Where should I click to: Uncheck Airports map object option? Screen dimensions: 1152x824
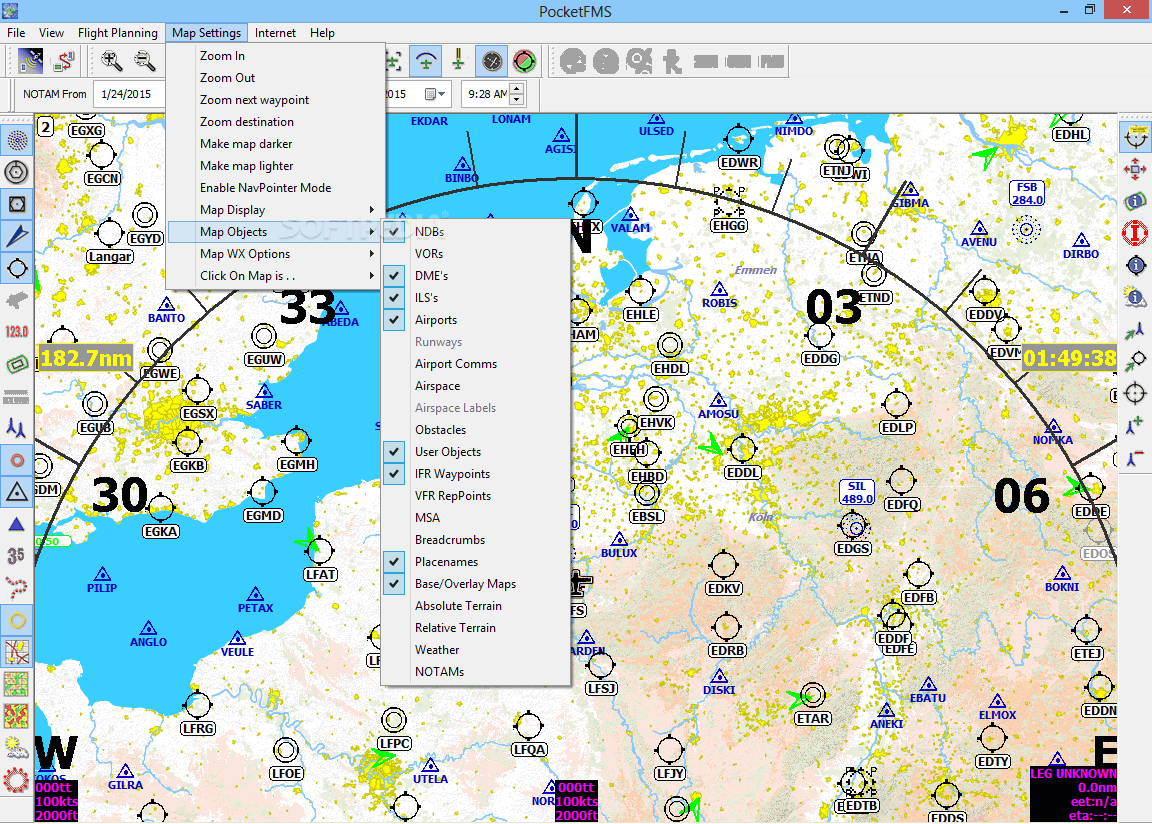click(x=475, y=319)
